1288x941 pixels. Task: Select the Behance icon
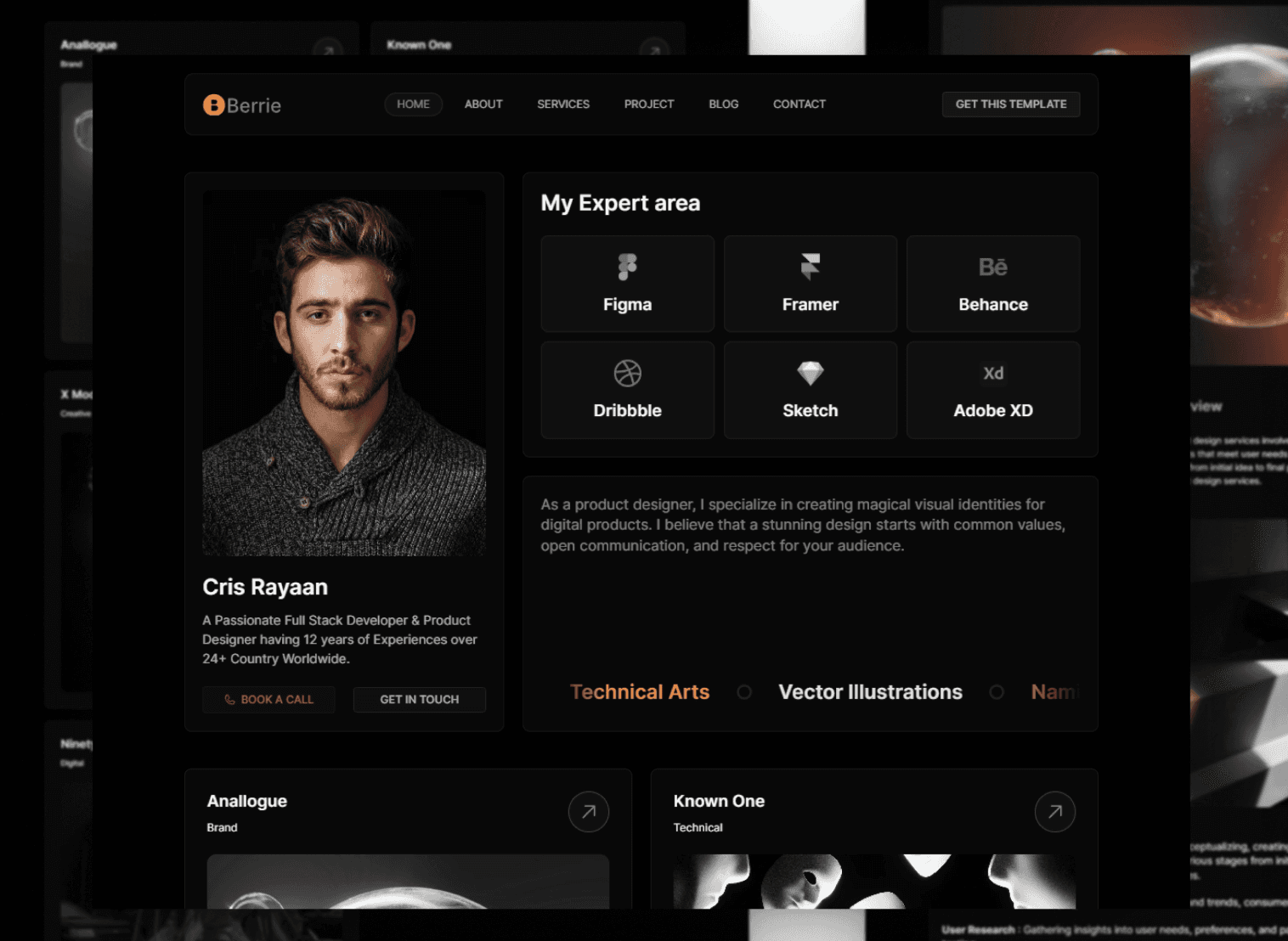pyautogui.click(x=993, y=267)
